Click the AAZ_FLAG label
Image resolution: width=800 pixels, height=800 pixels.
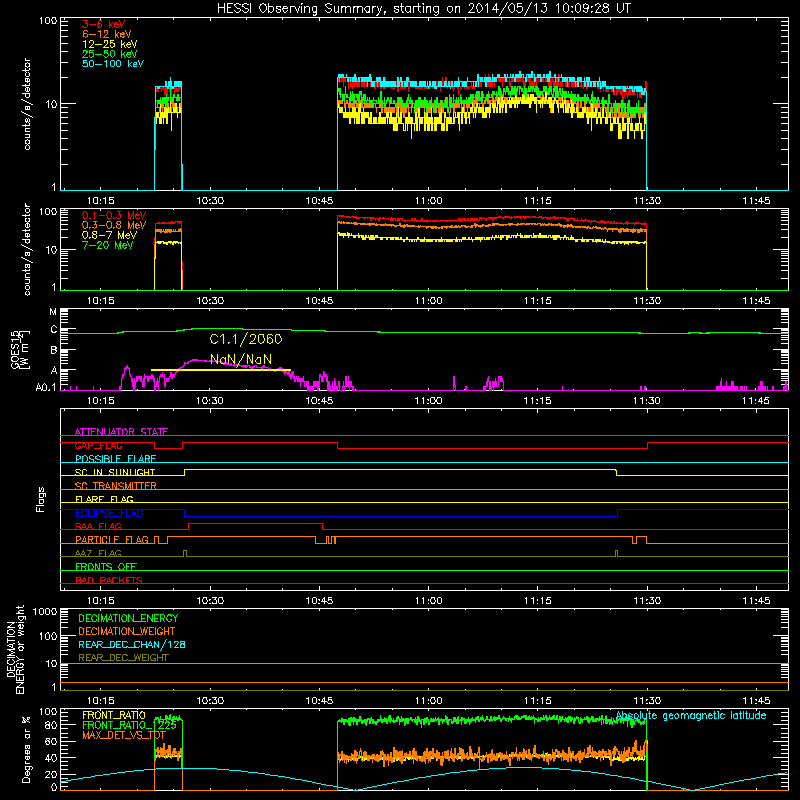pos(98,553)
